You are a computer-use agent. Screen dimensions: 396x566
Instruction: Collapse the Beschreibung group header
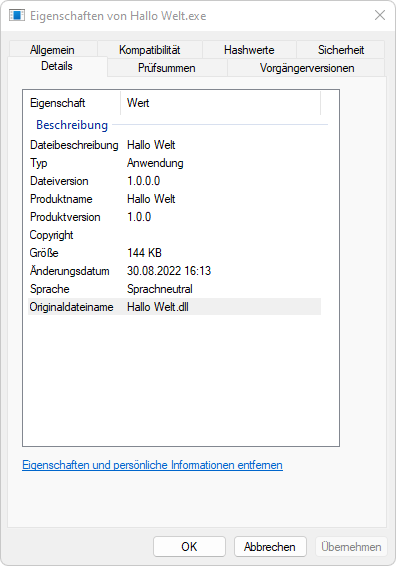(72, 125)
